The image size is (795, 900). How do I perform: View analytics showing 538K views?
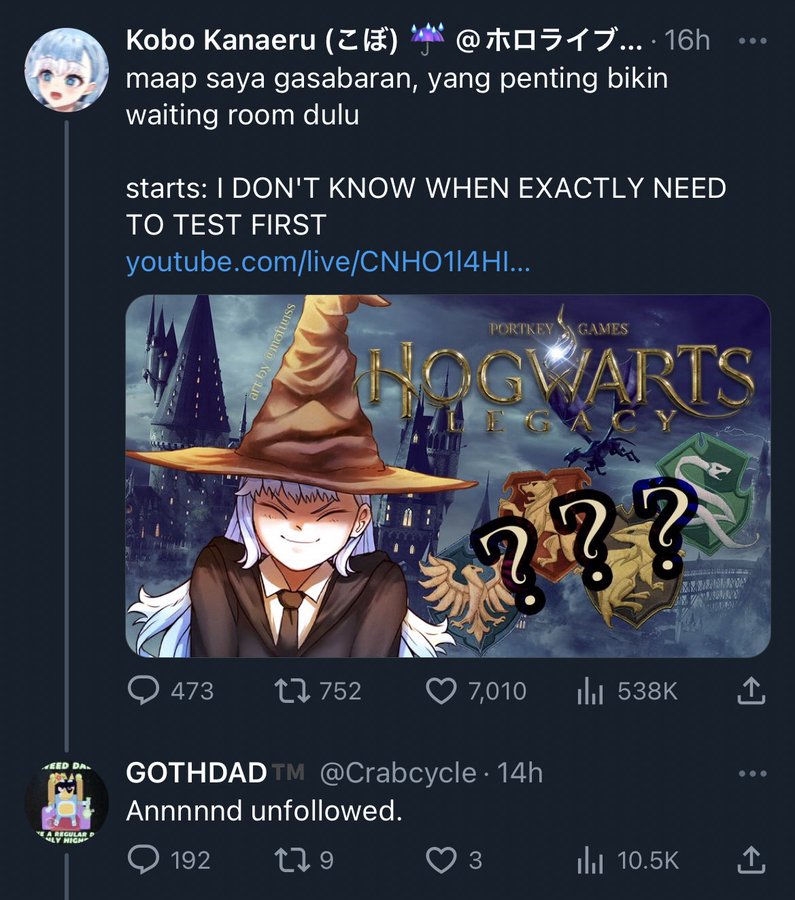click(590, 691)
